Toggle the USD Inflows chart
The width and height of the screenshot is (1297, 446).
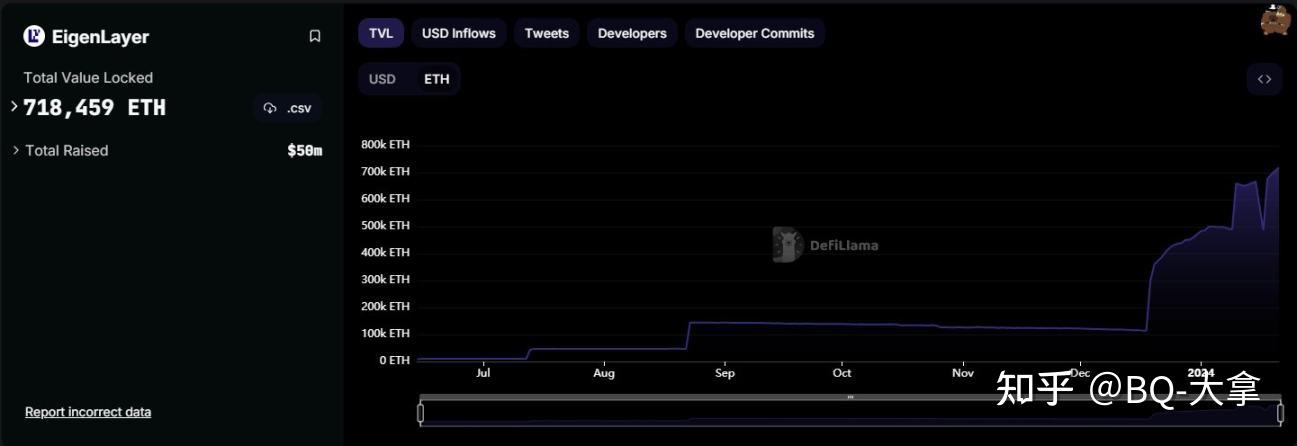tap(459, 33)
